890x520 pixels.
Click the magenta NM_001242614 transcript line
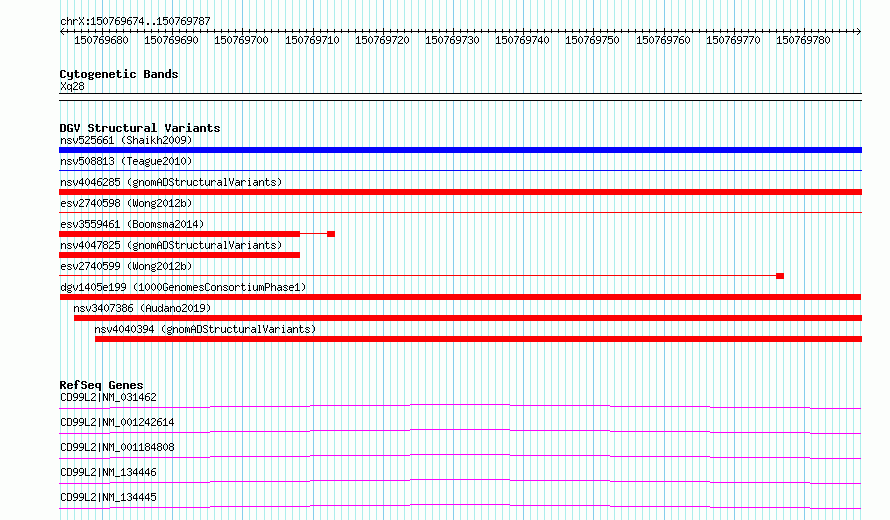[460, 431]
